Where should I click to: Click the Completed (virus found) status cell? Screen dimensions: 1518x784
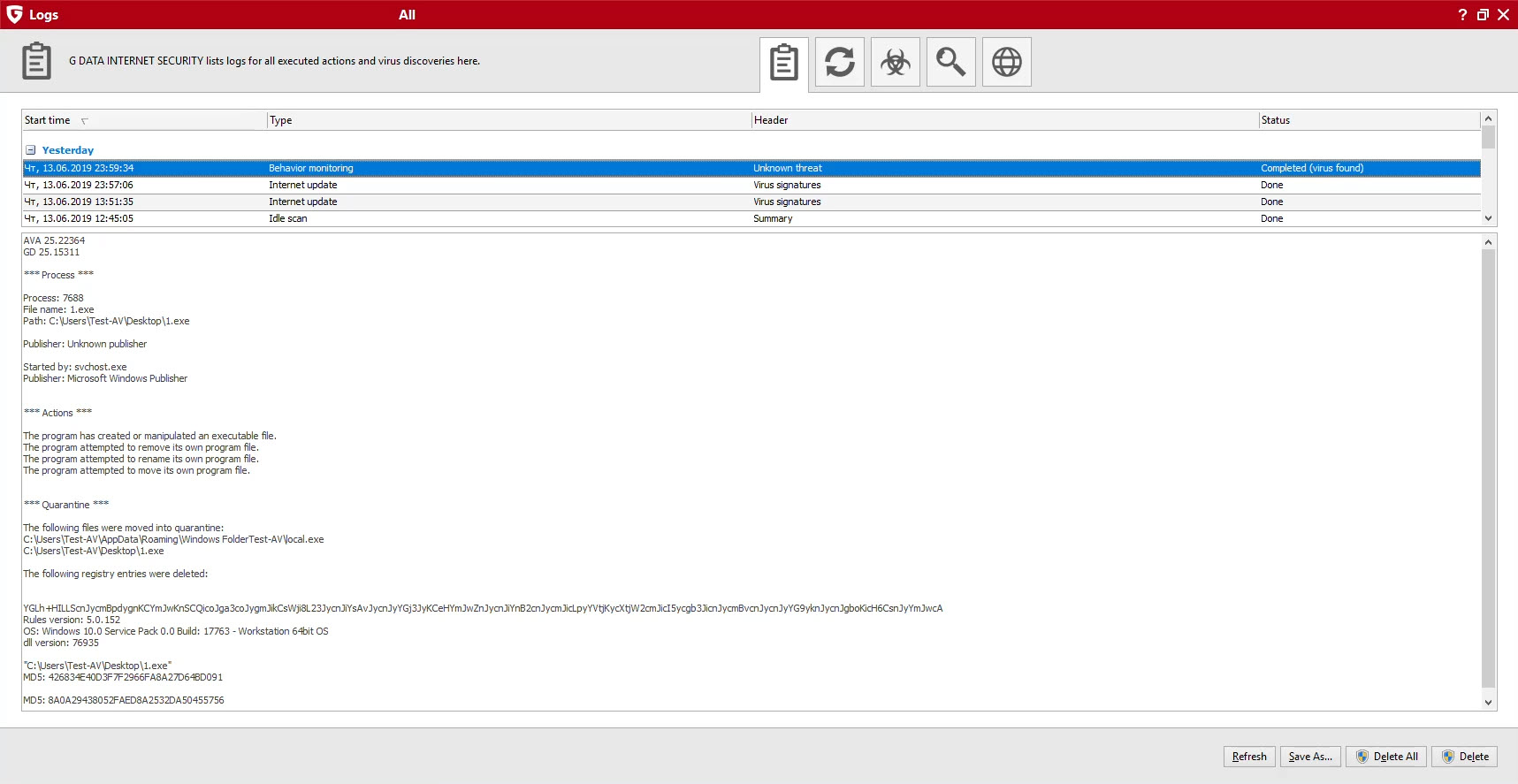(1312, 168)
